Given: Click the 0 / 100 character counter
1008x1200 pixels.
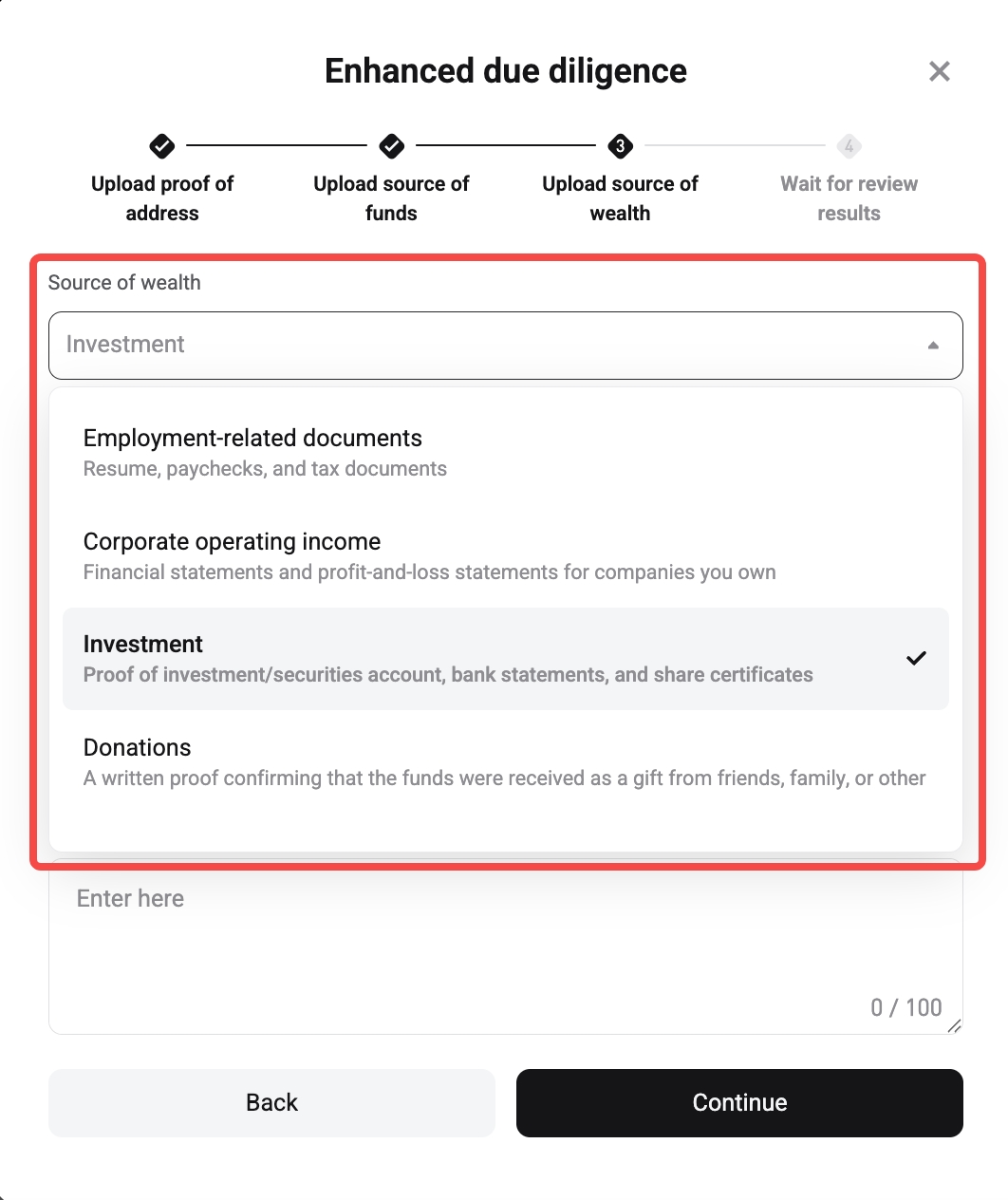Looking at the screenshot, I should coord(905,1007).
